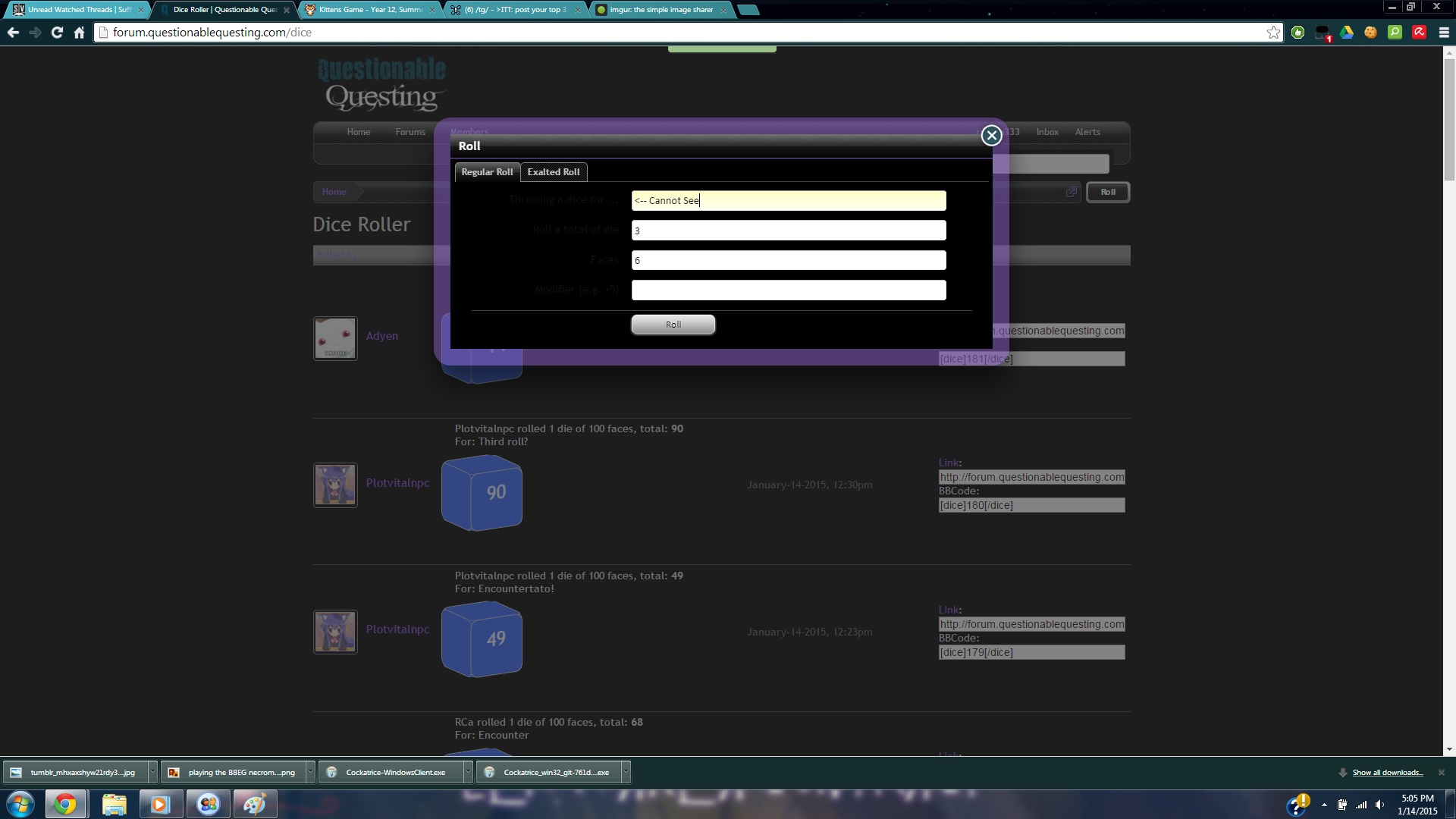1456x819 pixels.
Task: Open Show all downloads link
Action: click(x=1387, y=773)
